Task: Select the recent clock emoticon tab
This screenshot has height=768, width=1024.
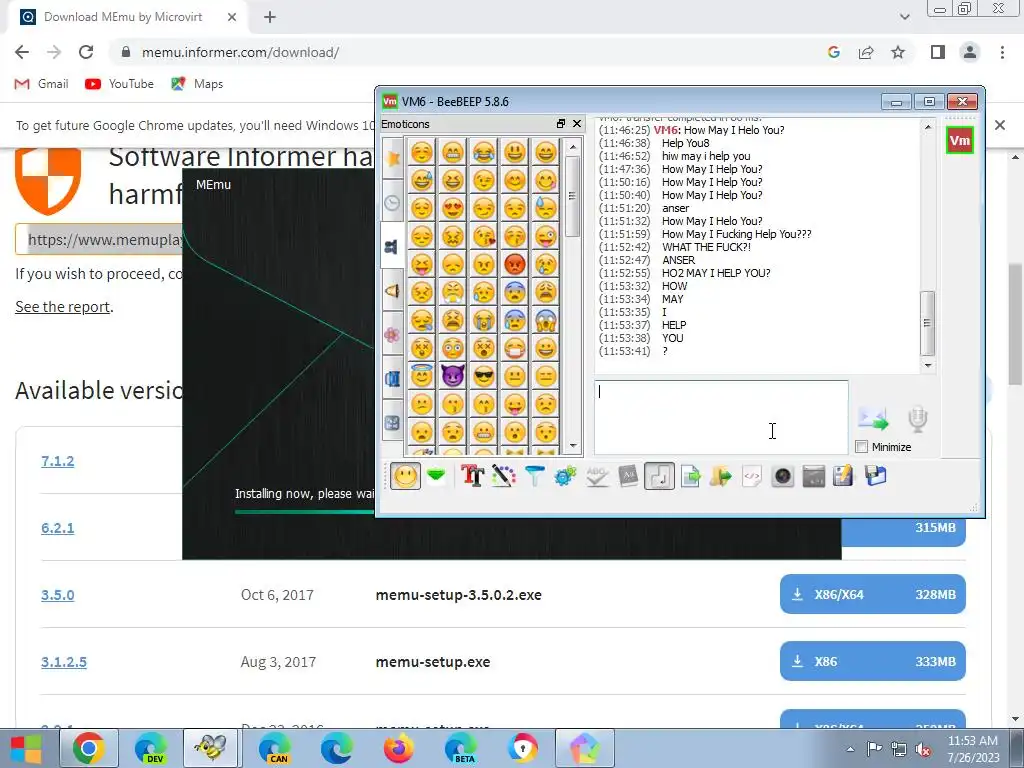Action: pyautogui.click(x=392, y=203)
